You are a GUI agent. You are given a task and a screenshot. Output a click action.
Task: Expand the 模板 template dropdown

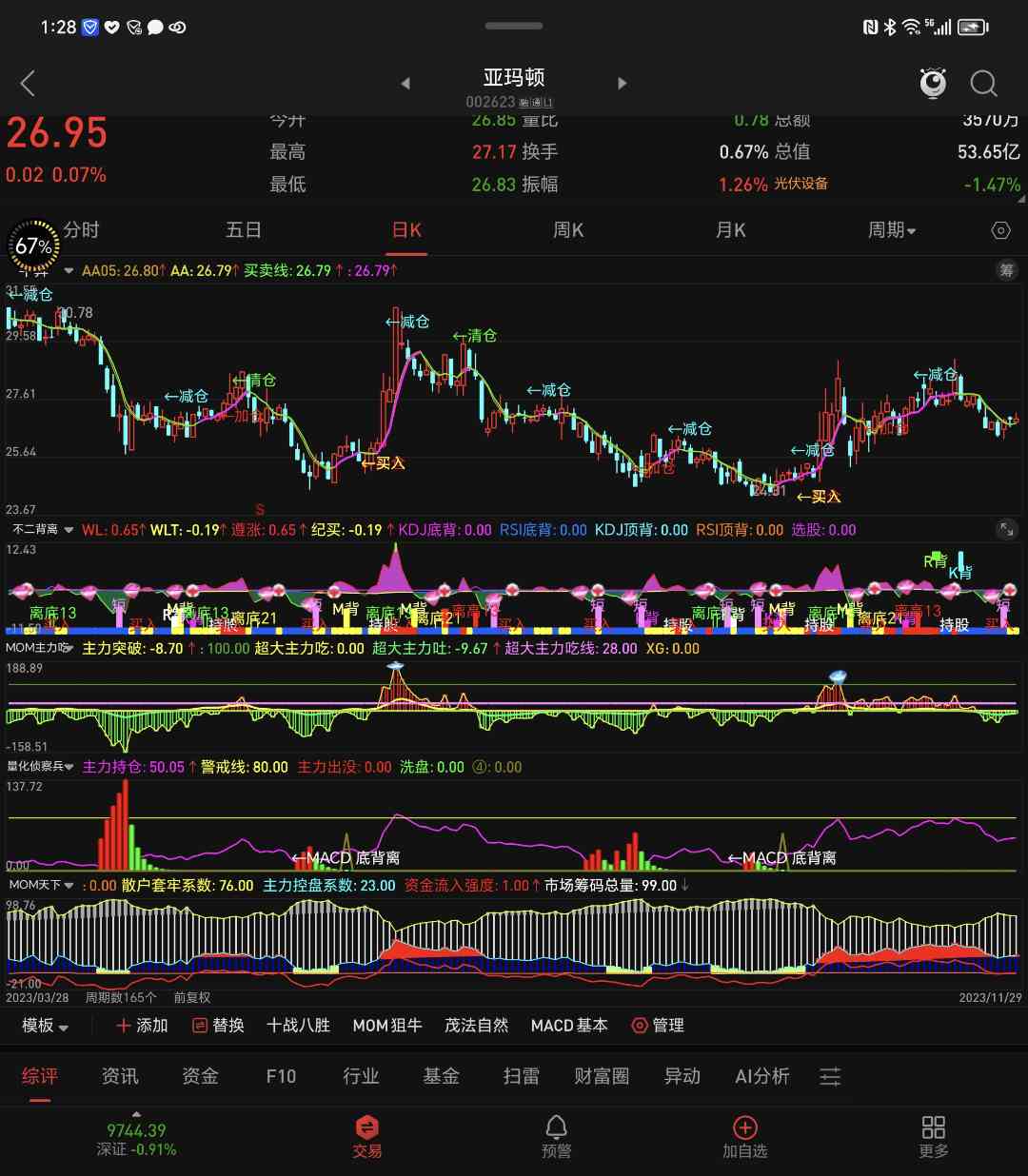(x=46, y=1026)
